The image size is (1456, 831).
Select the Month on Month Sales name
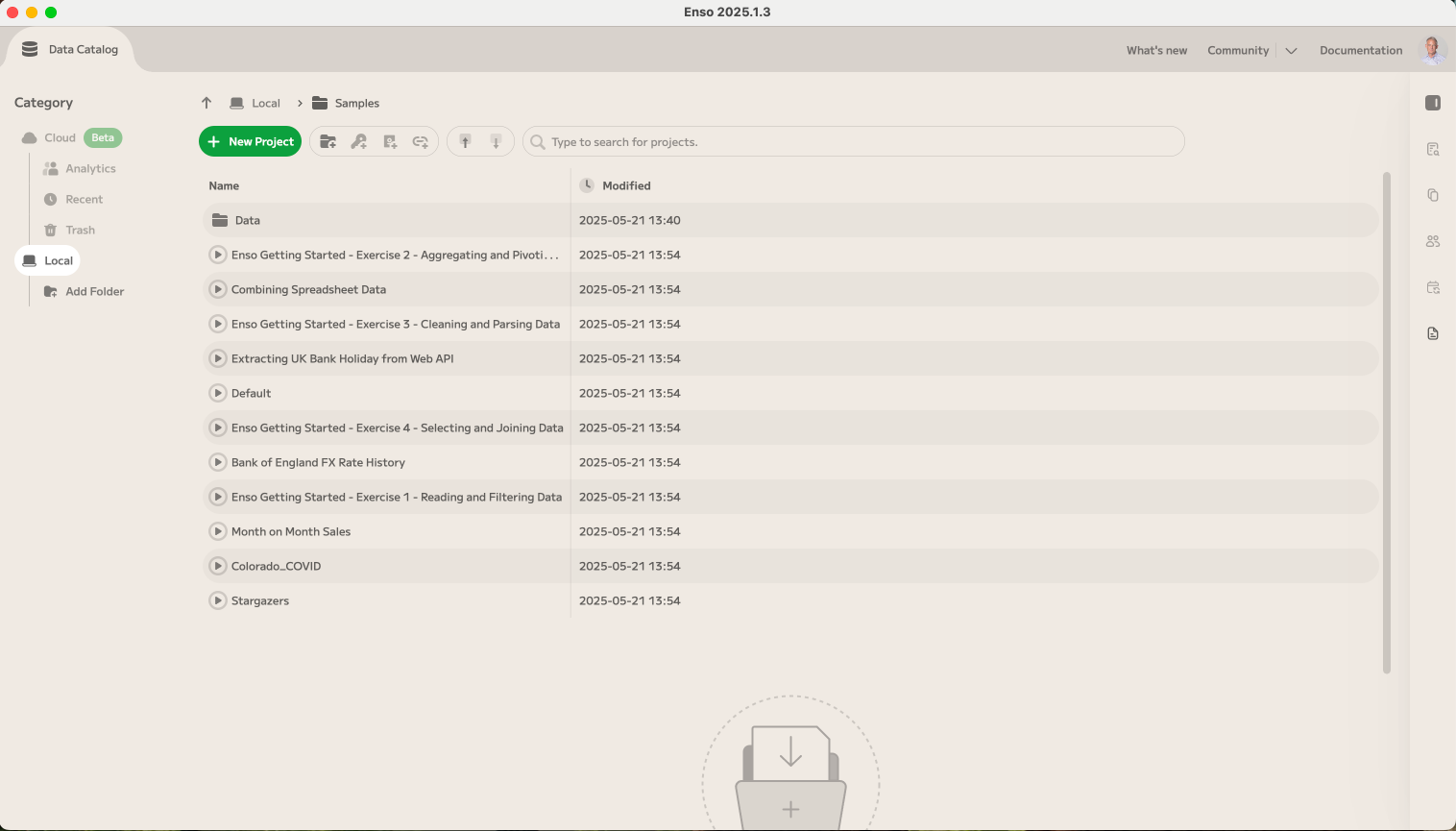click(x=291, y=531)
